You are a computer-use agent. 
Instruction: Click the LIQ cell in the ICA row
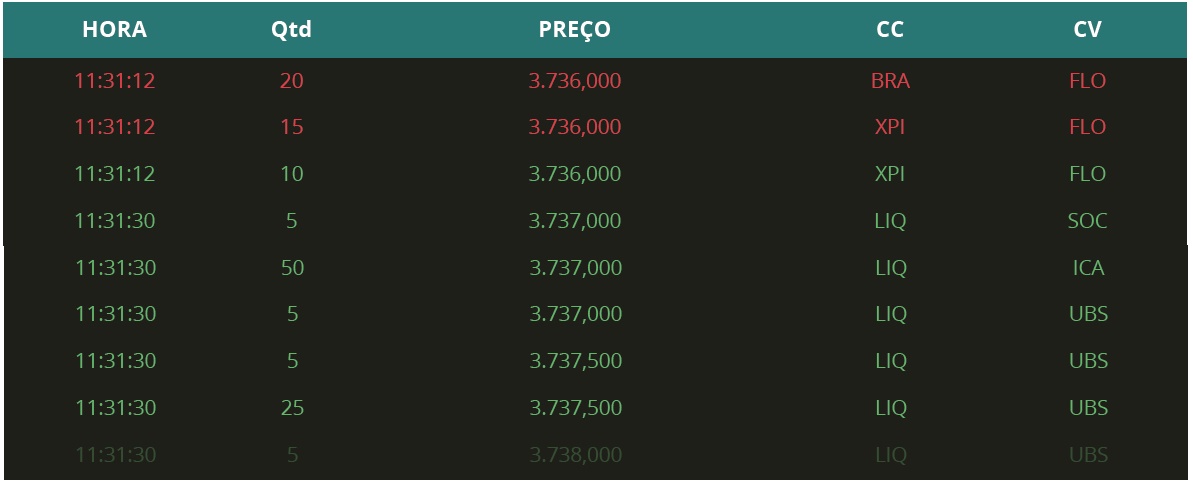pyautogui.click(x=891, y=268)
